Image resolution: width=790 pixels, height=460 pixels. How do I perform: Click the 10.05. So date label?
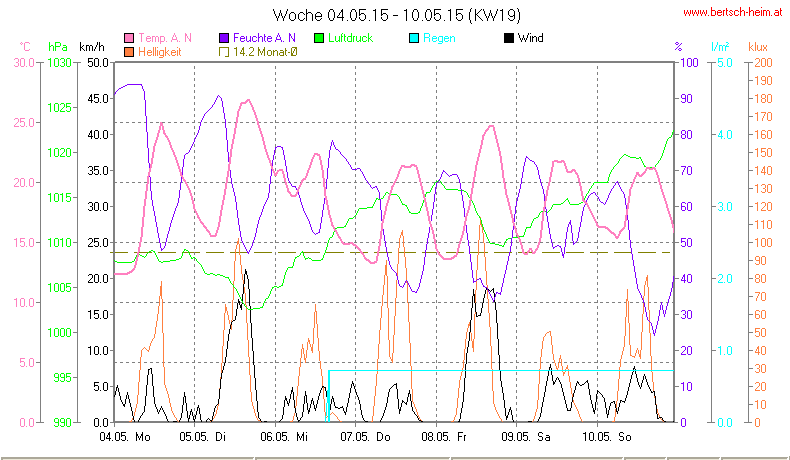[607, 437]
